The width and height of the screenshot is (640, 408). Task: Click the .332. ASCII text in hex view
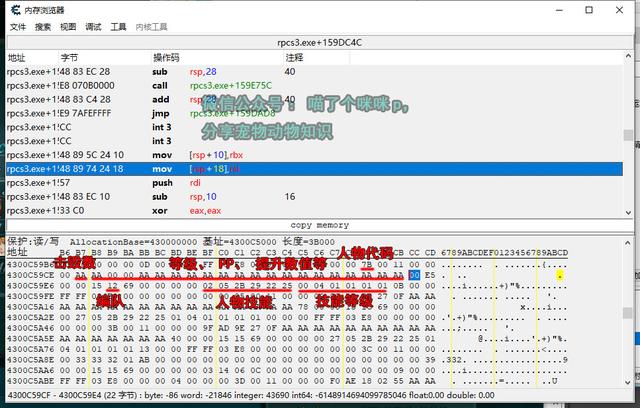click(x=454, y=360)
